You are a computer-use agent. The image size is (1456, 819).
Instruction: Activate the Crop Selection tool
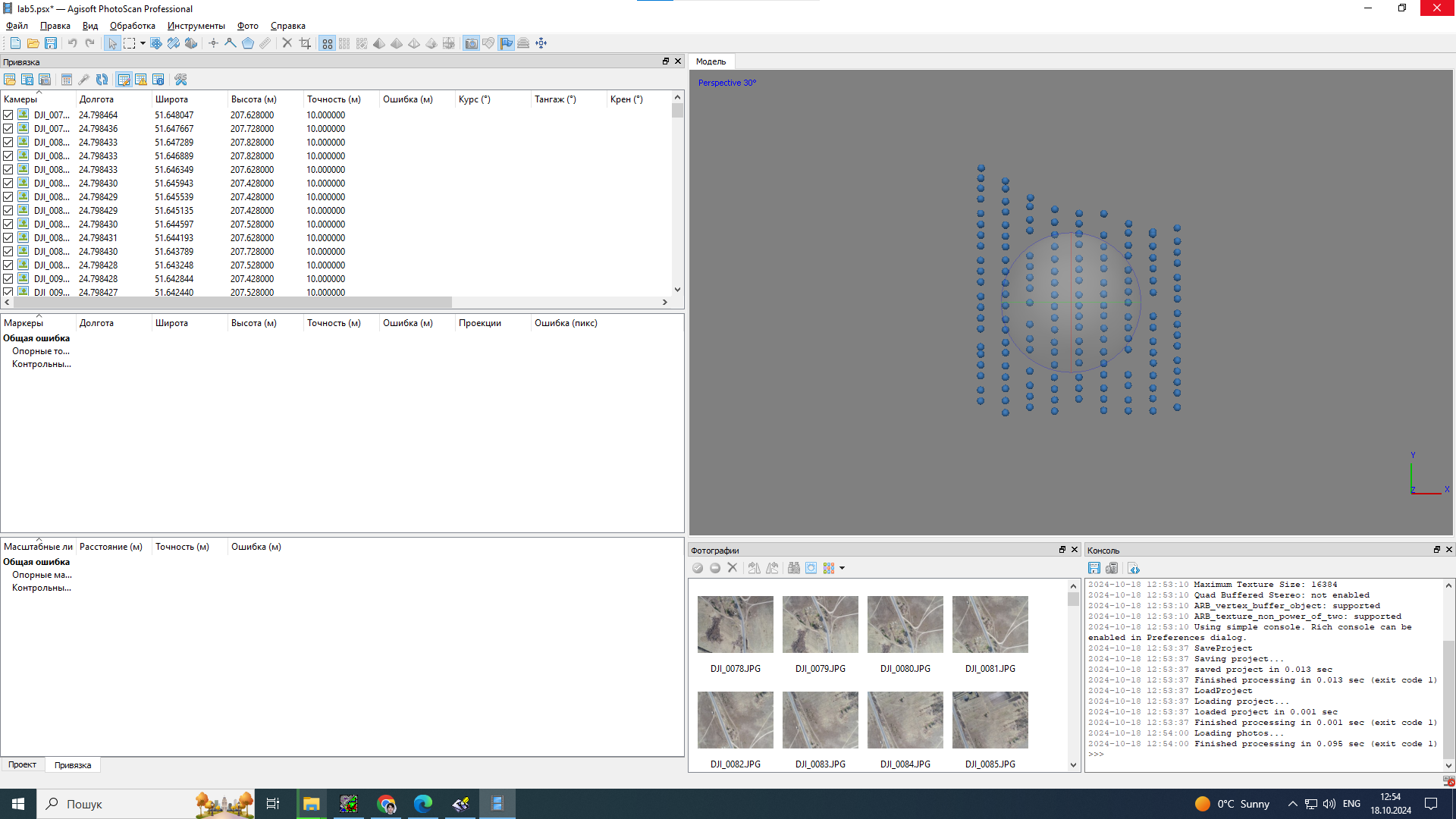pyautogui.click(x=305, y=43)
